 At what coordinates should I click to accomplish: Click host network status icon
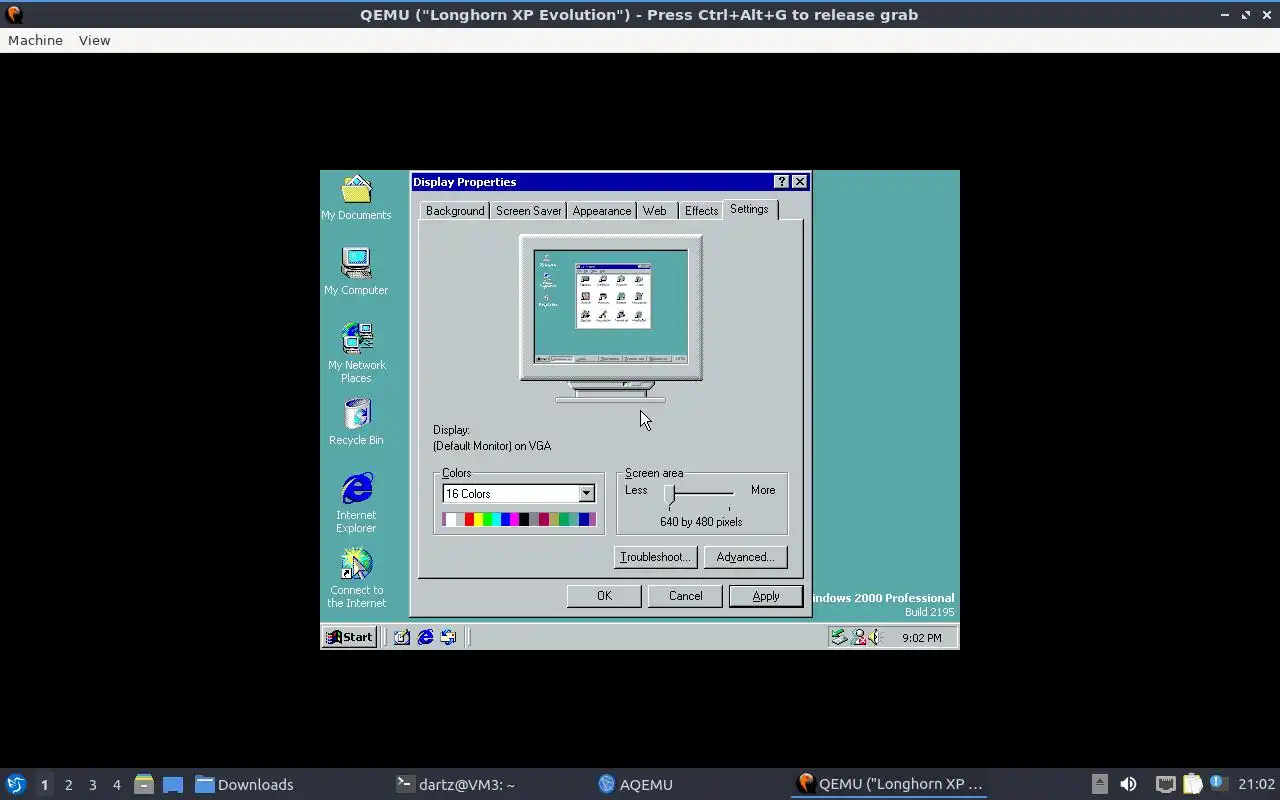(1165, 785)
